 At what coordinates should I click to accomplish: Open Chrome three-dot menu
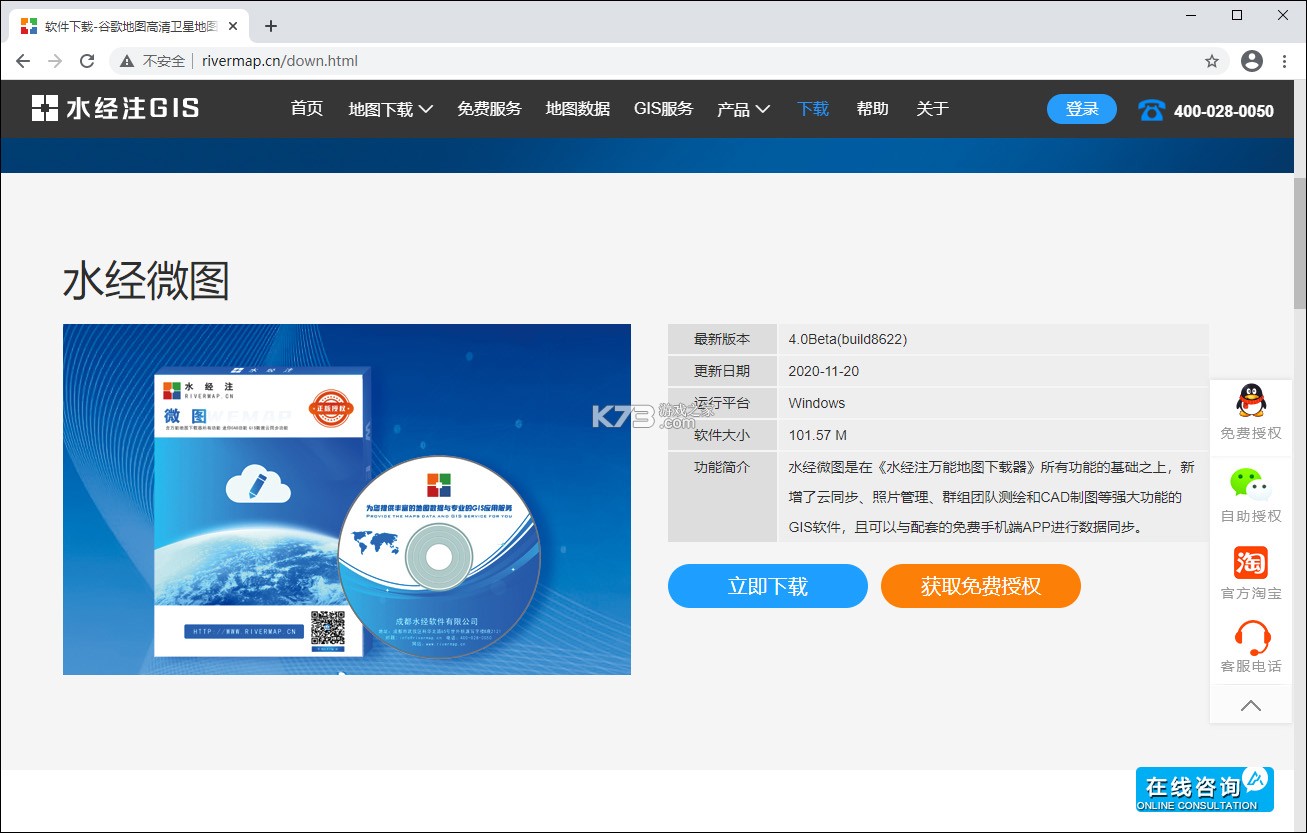(1285, 61)
